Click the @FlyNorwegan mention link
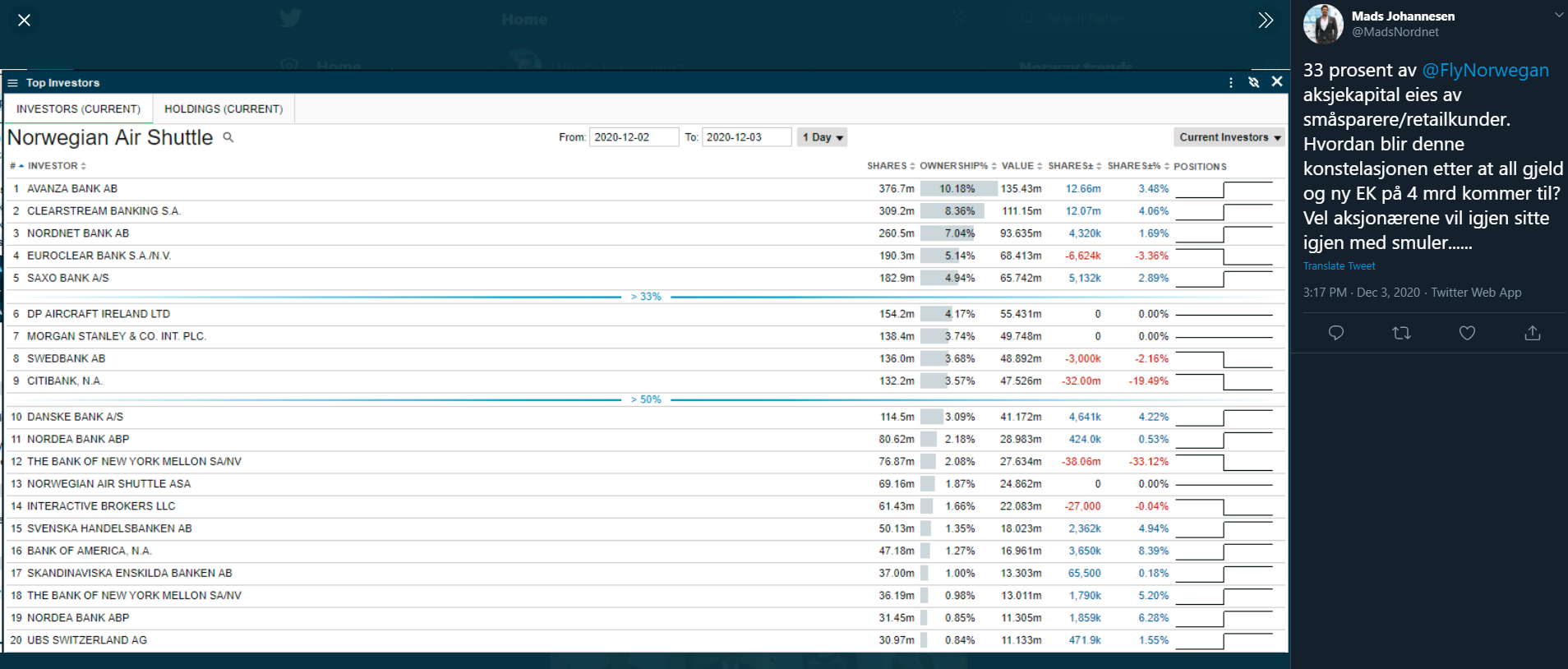Screen dimensions: 1568x669 pyautogui.click(x=1485, y=71)
